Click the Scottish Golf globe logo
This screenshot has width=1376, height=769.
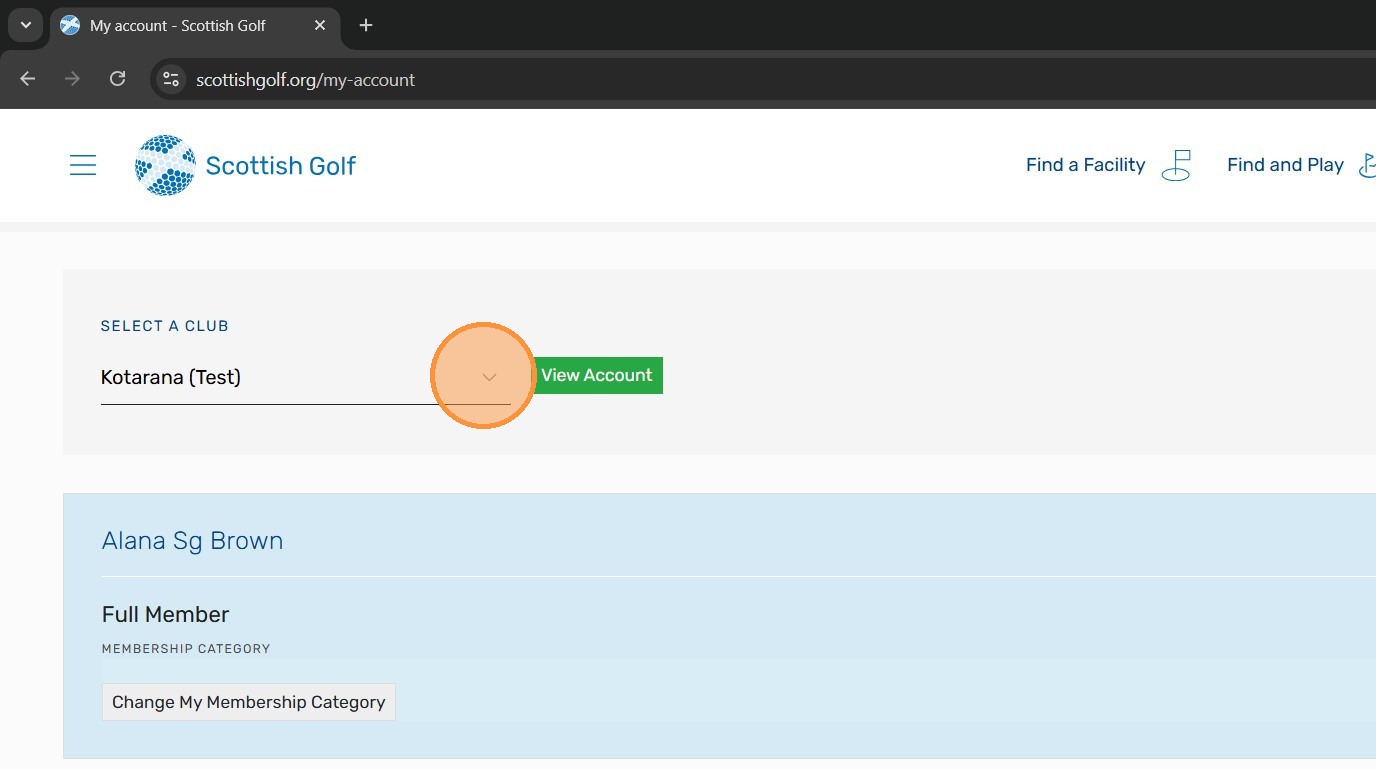pyautogui.click(x=165, y=165)
